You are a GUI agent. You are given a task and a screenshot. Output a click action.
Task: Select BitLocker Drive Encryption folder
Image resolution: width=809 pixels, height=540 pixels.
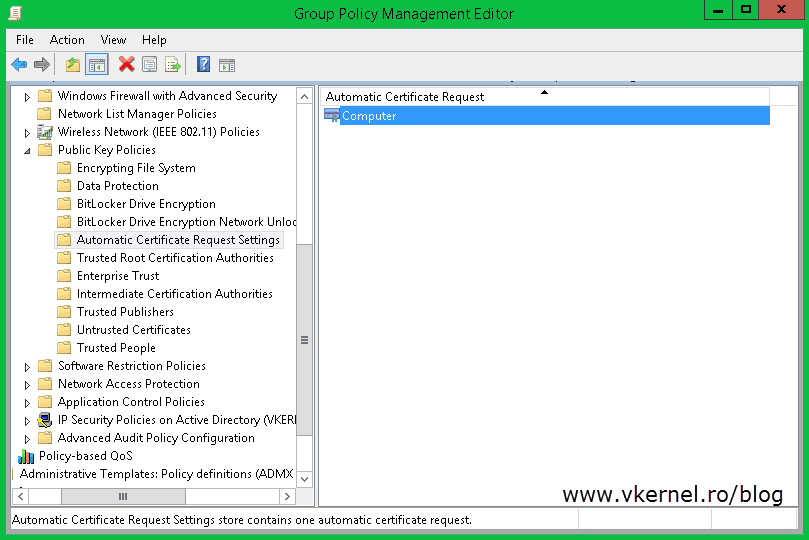(x=146, y=204)
